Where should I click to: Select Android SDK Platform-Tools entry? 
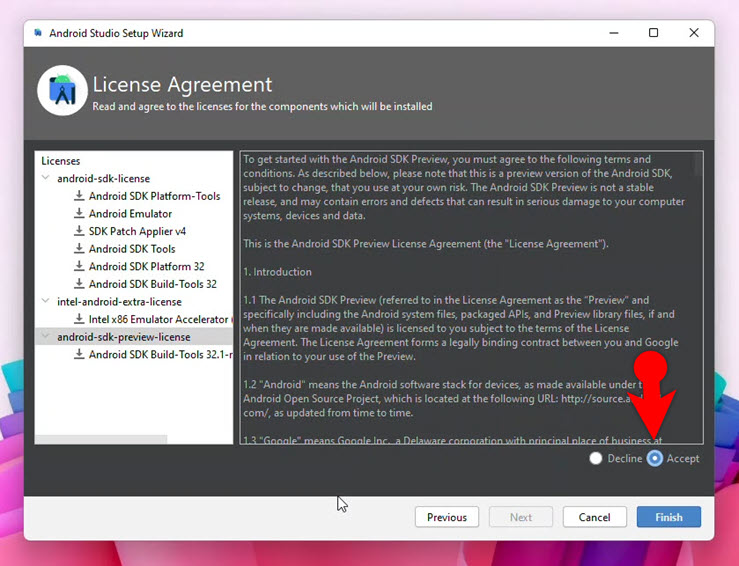point(155,196)
